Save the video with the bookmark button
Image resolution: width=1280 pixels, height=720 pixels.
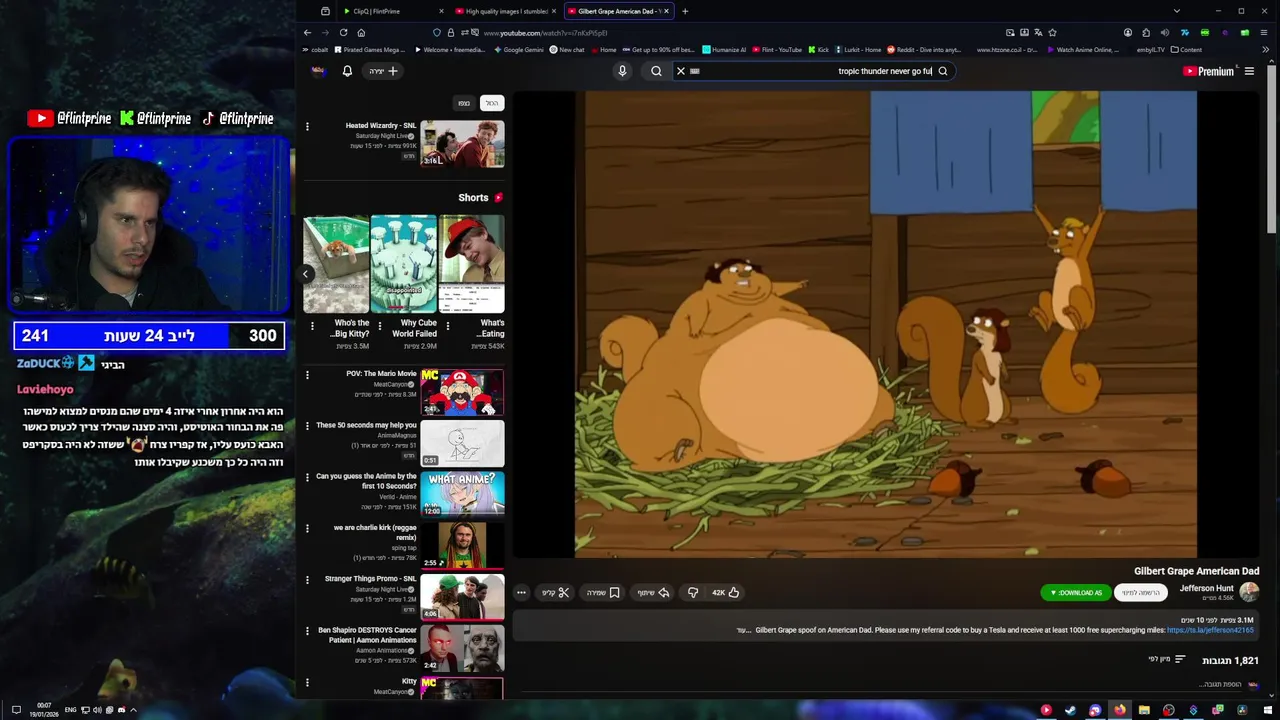[x=604, y=593]
